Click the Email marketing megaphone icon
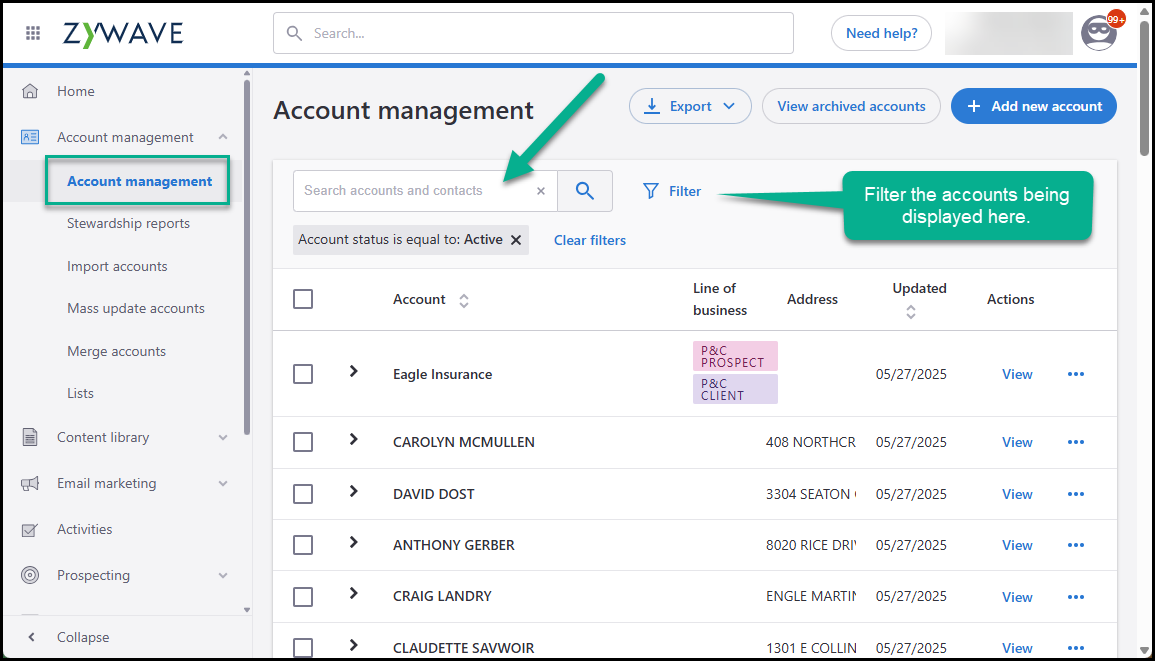Viewport: 1155px width, 661px height. tap(29, 483)
